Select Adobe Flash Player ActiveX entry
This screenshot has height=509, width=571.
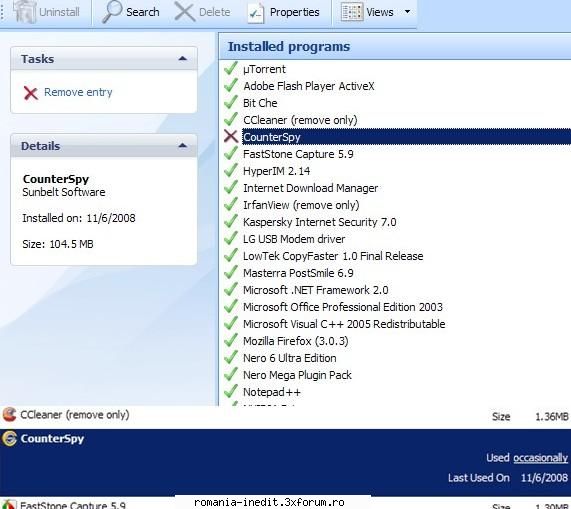click(308, 86)
